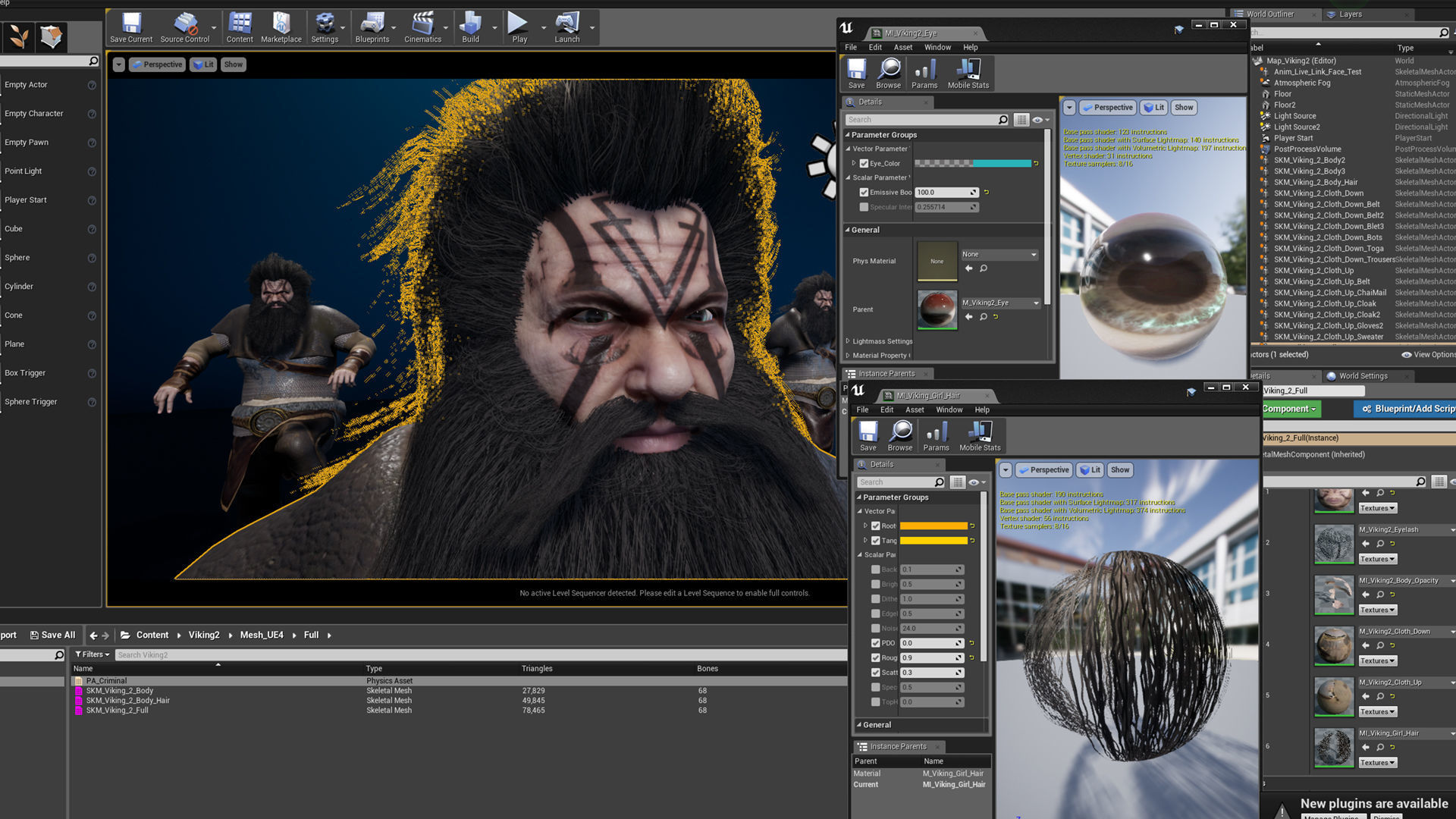
Task: Toggle Tang vector parameter checkbox
Action: click(x=876, y=541)
